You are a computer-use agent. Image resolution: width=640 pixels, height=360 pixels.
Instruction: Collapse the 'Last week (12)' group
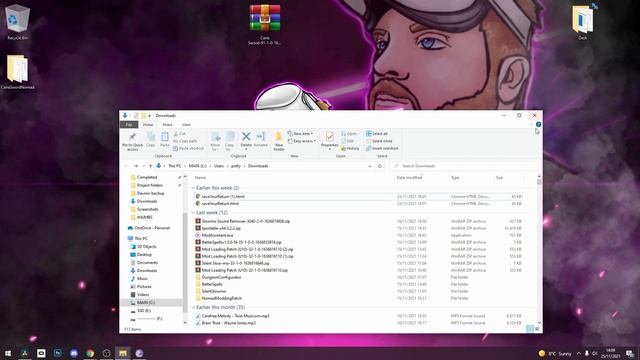[193, 213]
